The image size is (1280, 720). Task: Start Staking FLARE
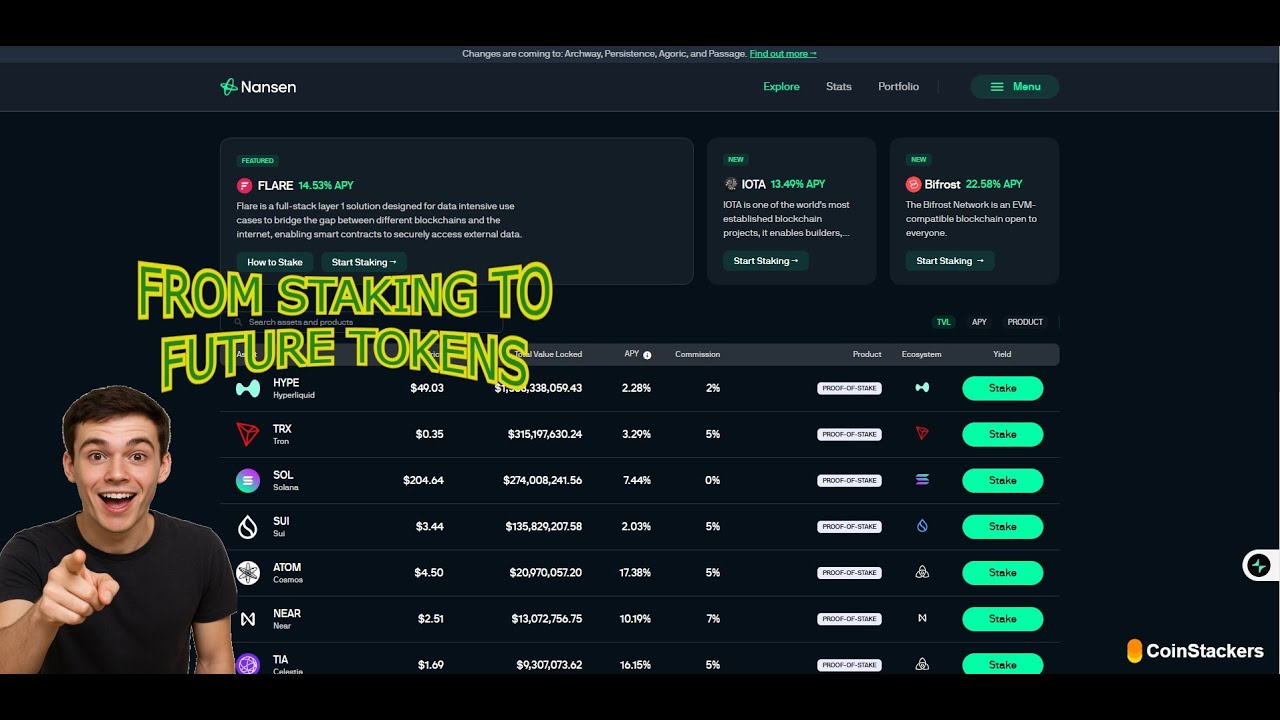[364, 262]
